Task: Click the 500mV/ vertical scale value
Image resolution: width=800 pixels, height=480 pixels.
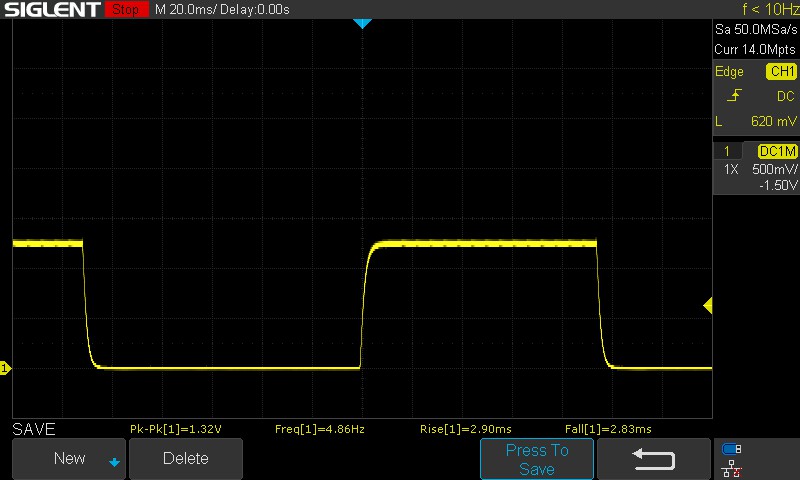Action: pyautogui.click(x=774, y=169)
